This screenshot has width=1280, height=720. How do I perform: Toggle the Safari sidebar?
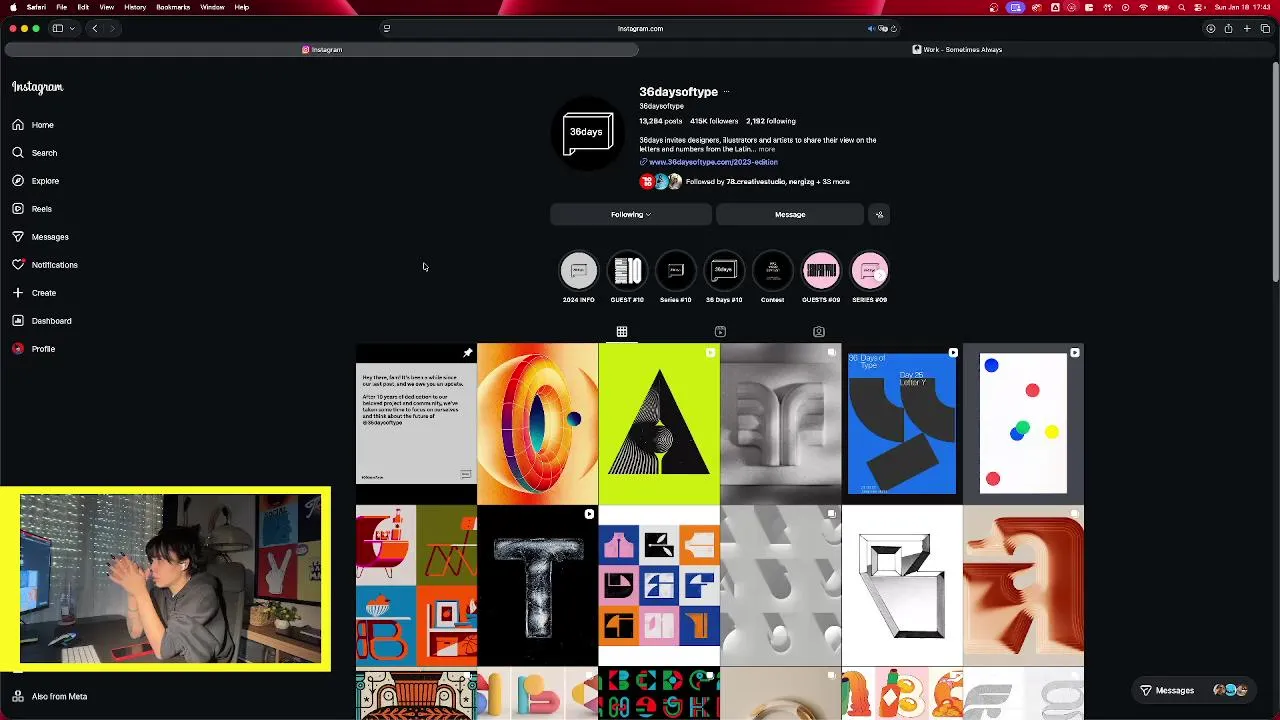coord(58,28)
